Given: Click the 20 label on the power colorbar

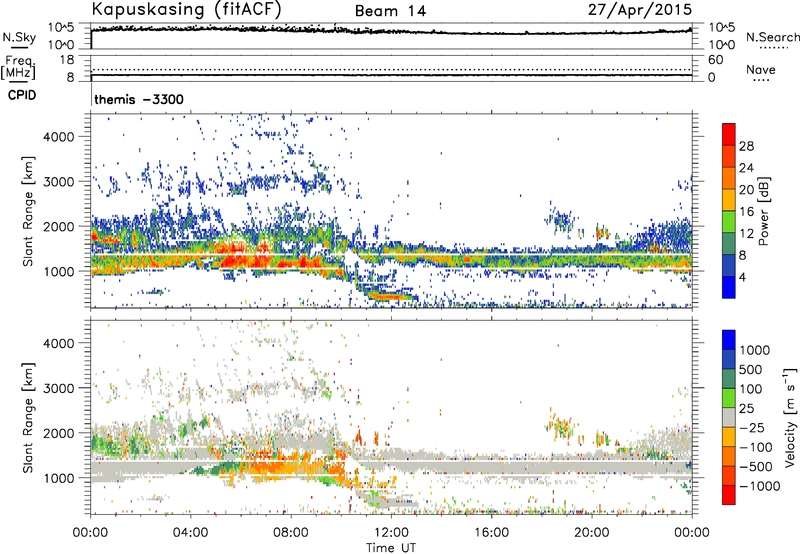Looking at the screenshot, I should 746,190.
